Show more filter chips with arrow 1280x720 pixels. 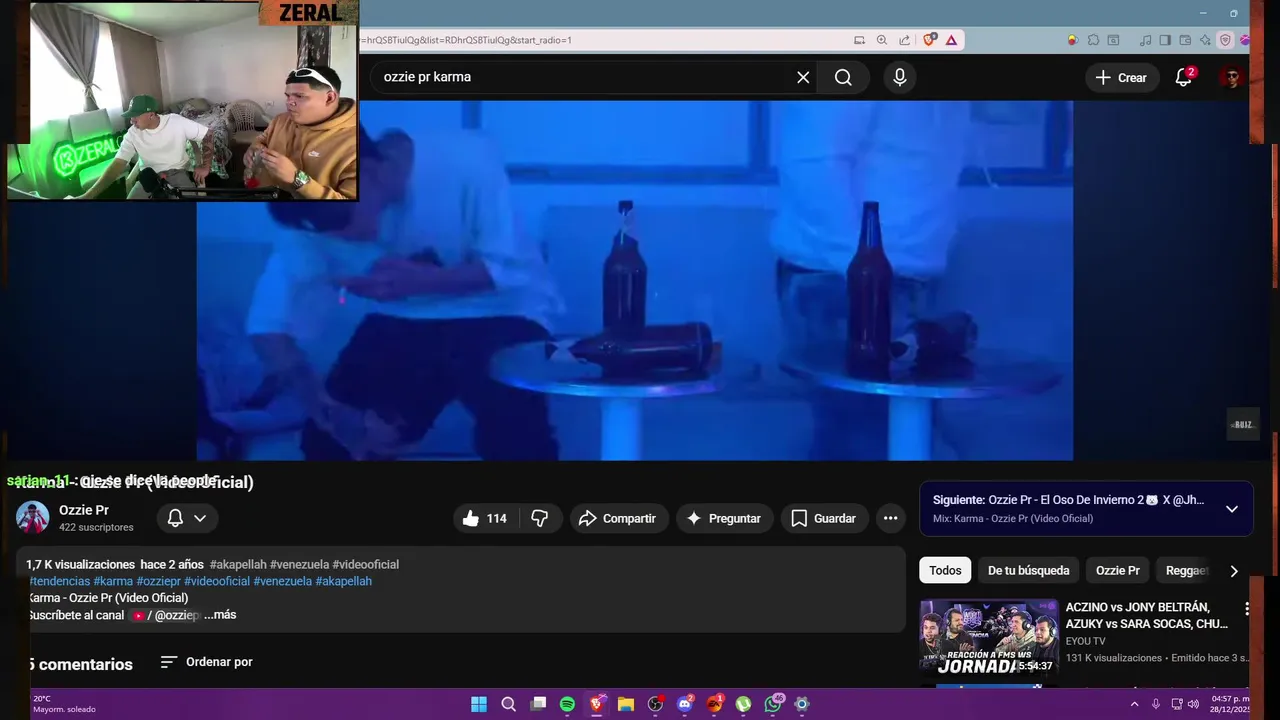click(1234, 571)
